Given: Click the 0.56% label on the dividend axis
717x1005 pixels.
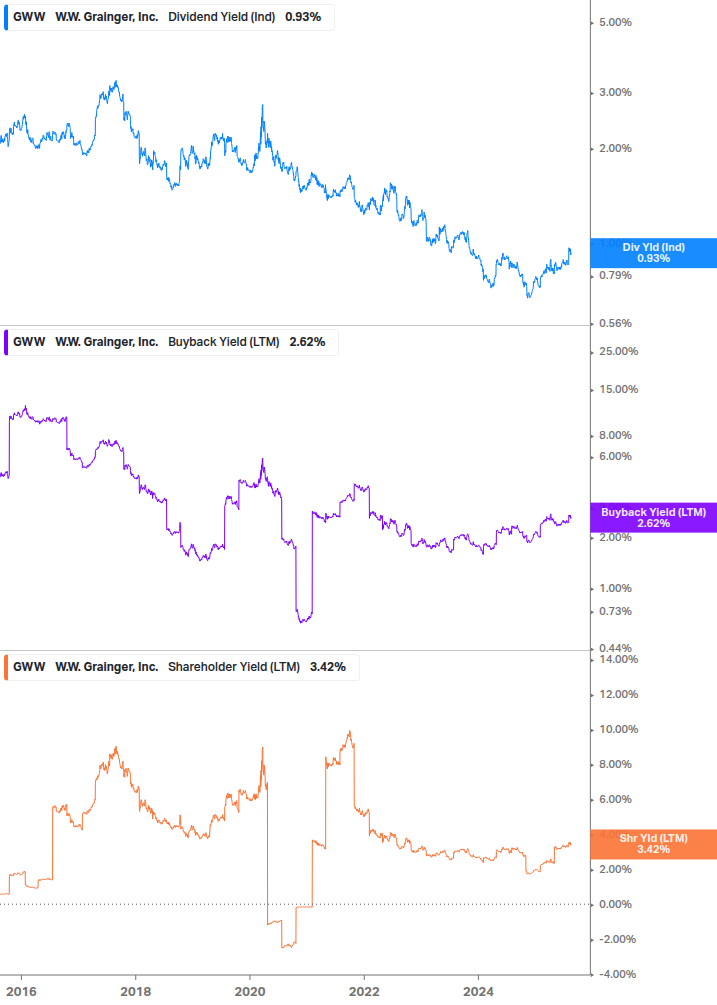Looking at the screenshot, I should [x=615, y=324].
